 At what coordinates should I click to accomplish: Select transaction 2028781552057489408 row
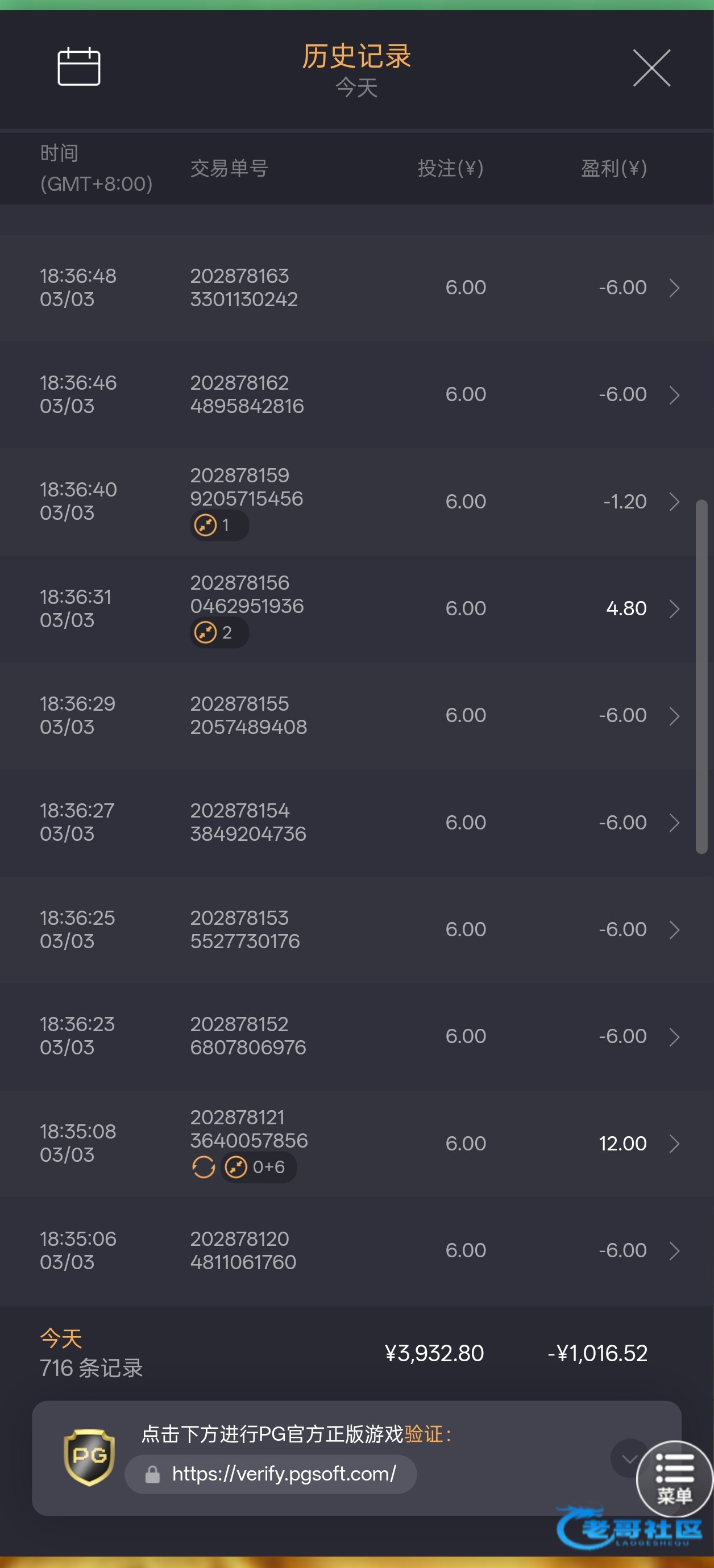point(248,715)
